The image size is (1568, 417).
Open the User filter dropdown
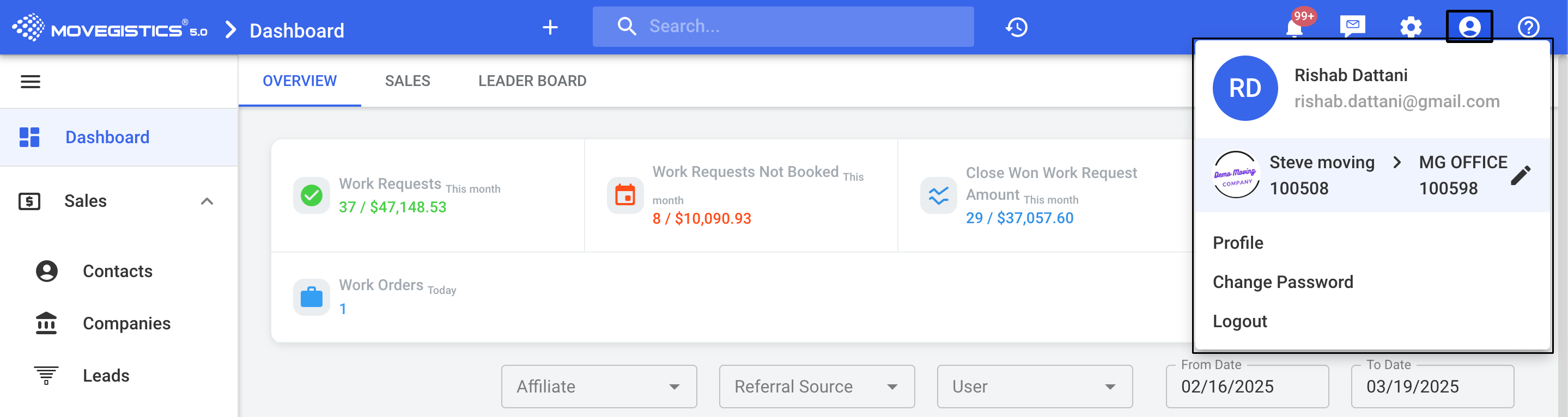[x=1034, y=386]
